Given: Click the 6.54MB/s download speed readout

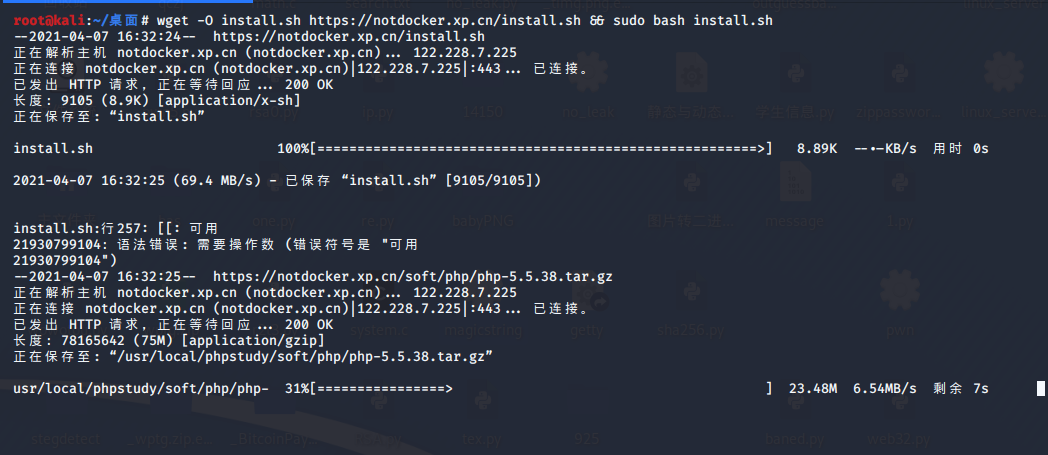Looking at the screenshot, I should (884, 388).
